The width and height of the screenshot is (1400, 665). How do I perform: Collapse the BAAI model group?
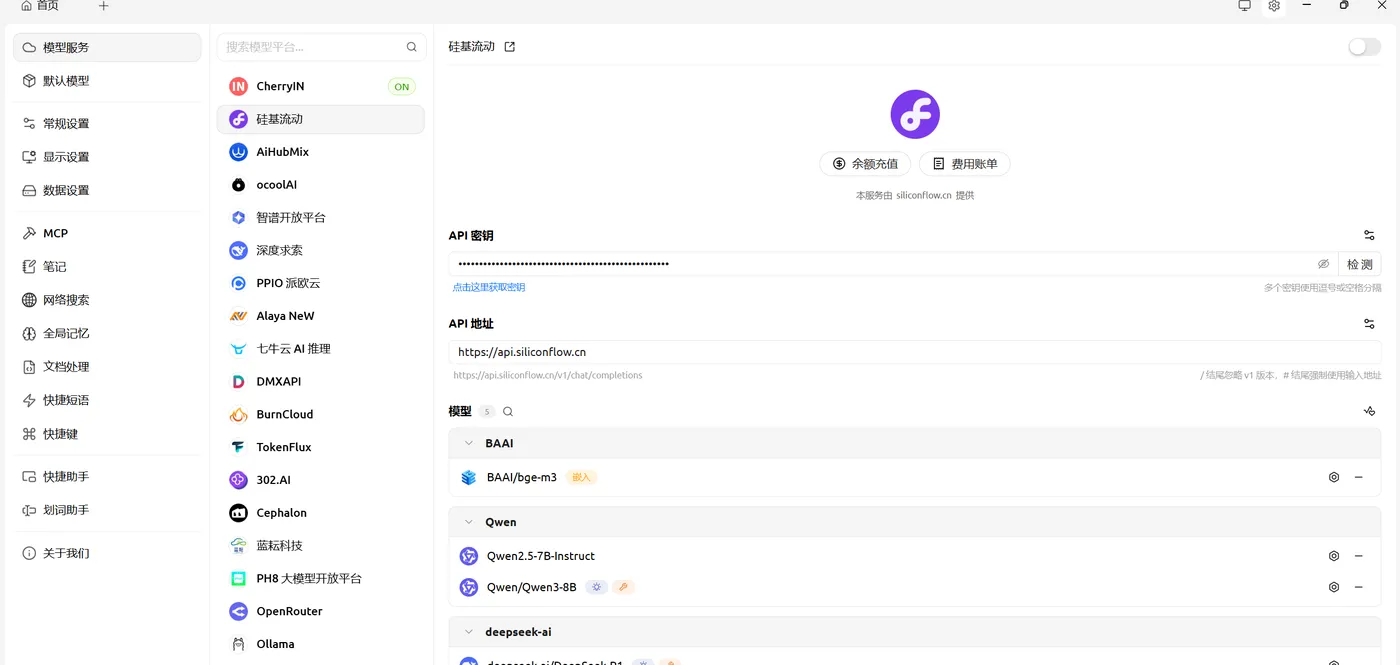pos(468,443)
